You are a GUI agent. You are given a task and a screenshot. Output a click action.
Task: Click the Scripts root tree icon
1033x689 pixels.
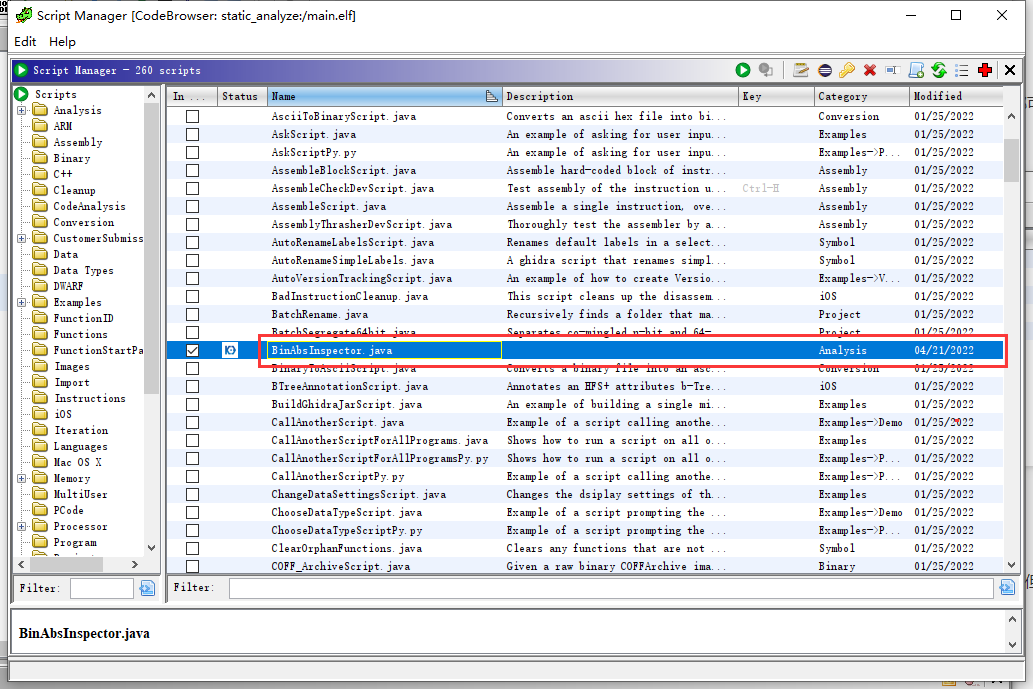click(x=21, y=94)
